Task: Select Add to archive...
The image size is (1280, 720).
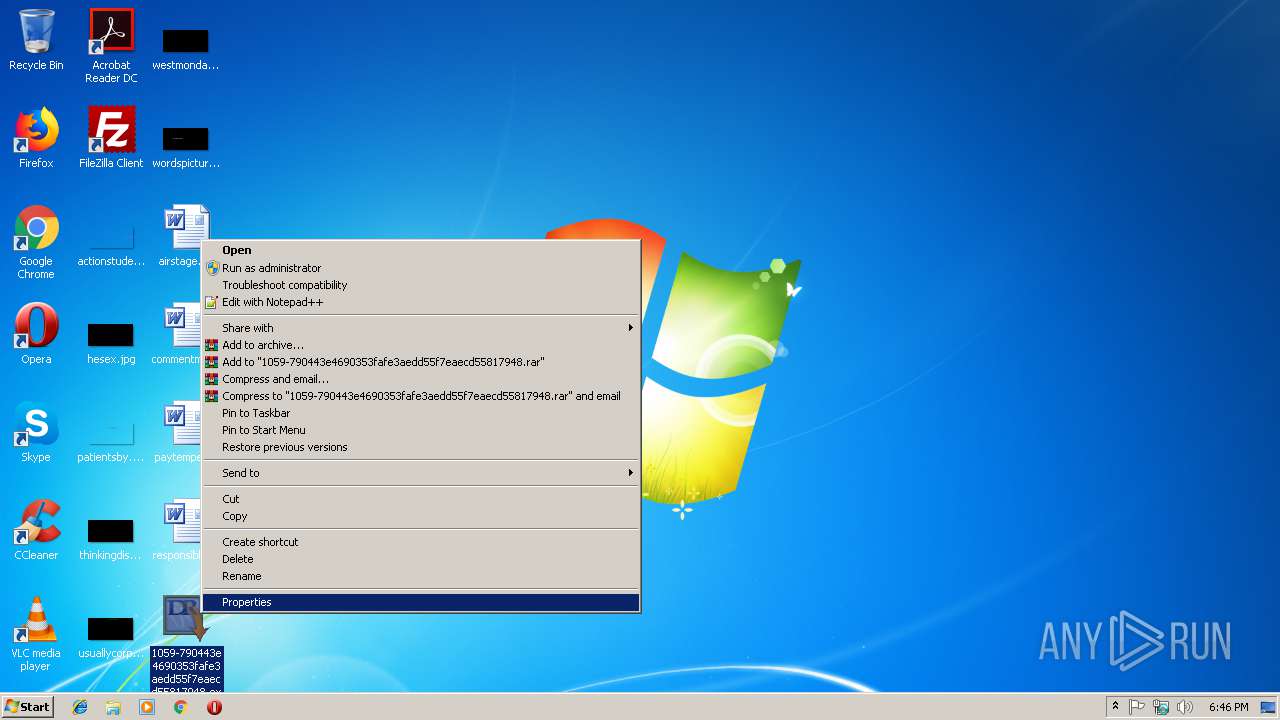Action: (421, 345)
